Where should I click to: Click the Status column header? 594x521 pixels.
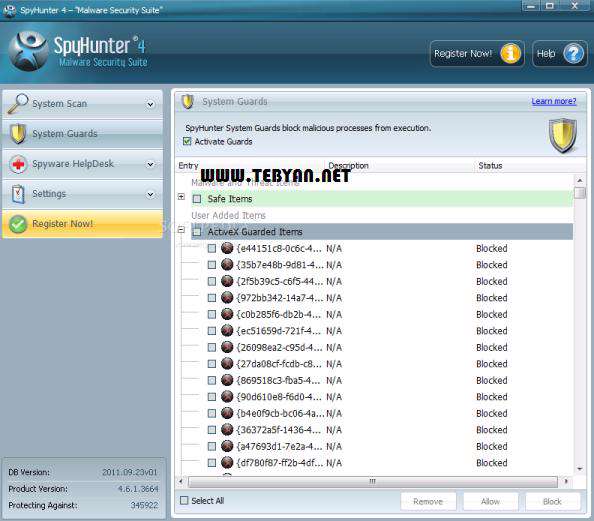coord(490,166)
